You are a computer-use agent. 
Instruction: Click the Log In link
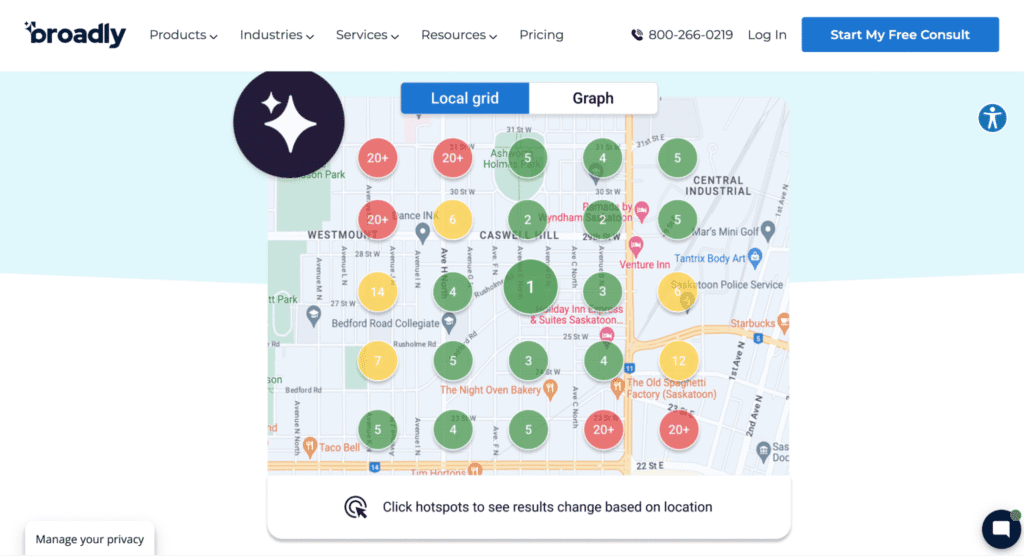coord(767,35)
